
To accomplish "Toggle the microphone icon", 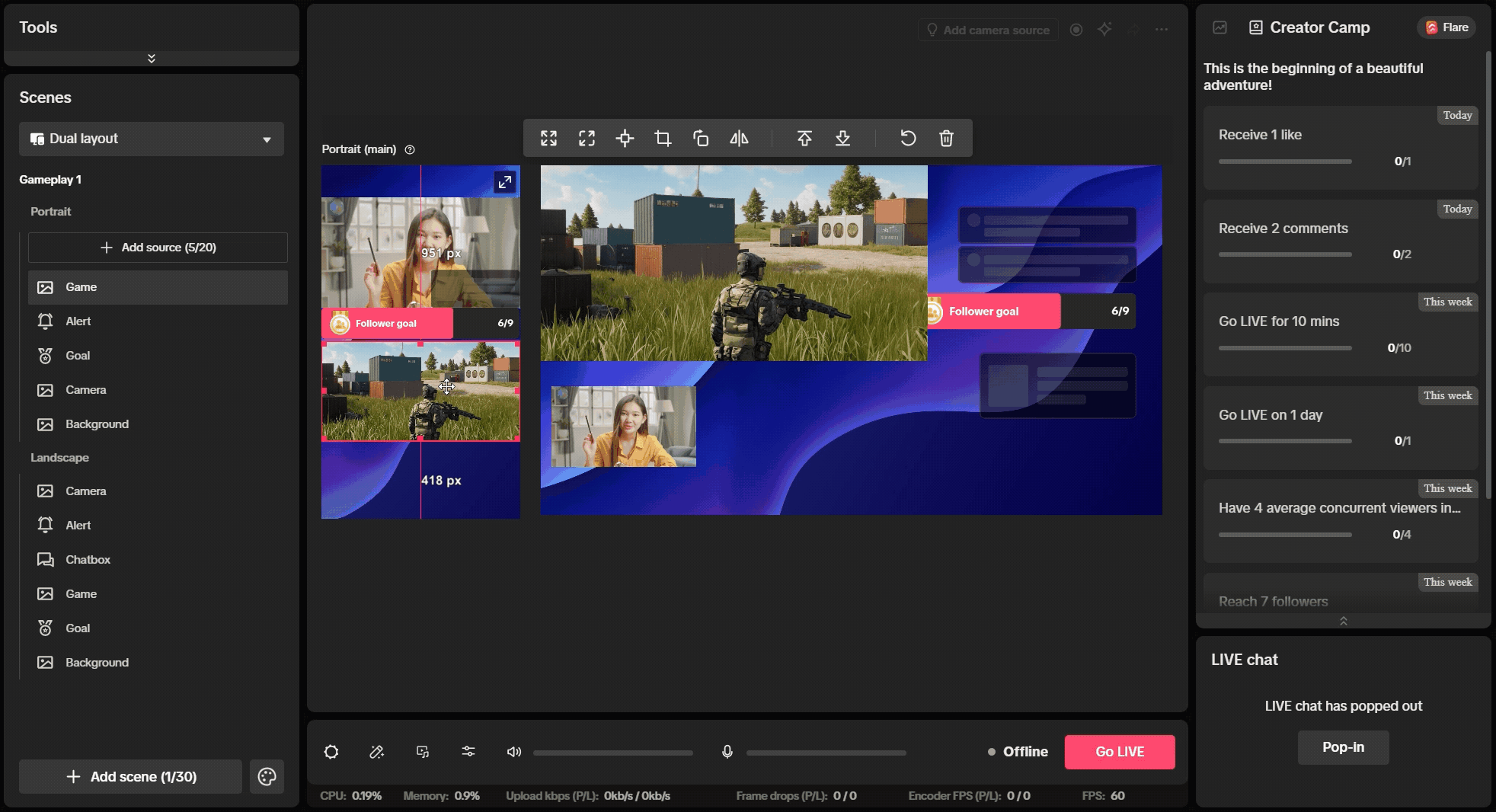I will click(727, 752).
